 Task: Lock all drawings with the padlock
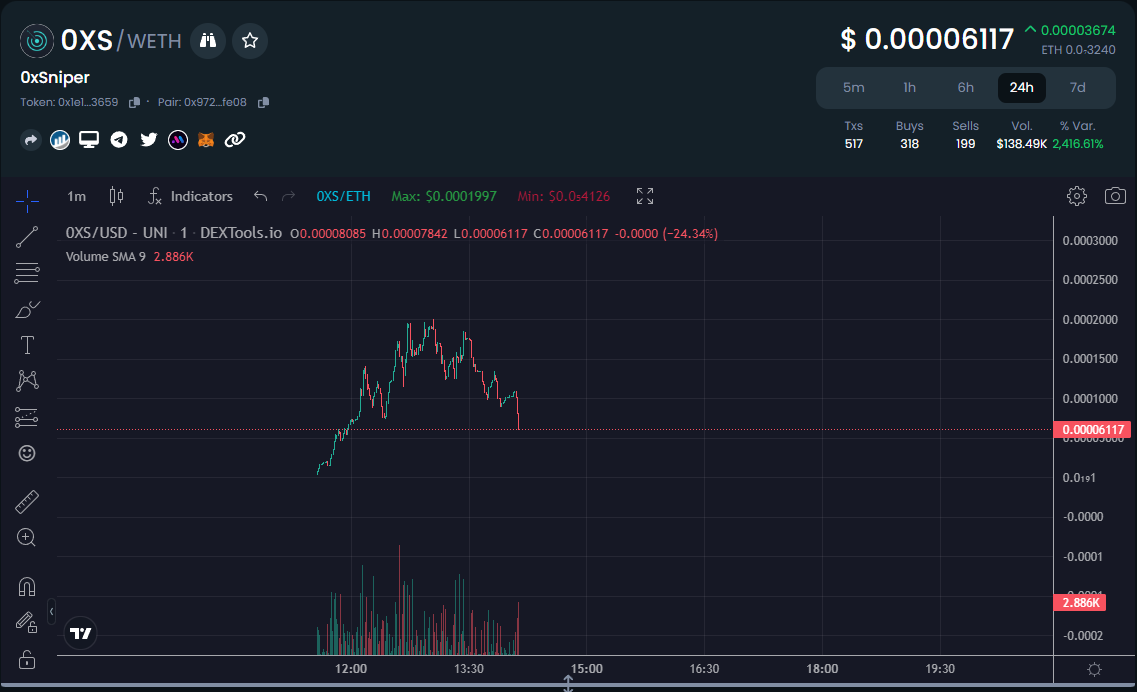coord(27,659)
